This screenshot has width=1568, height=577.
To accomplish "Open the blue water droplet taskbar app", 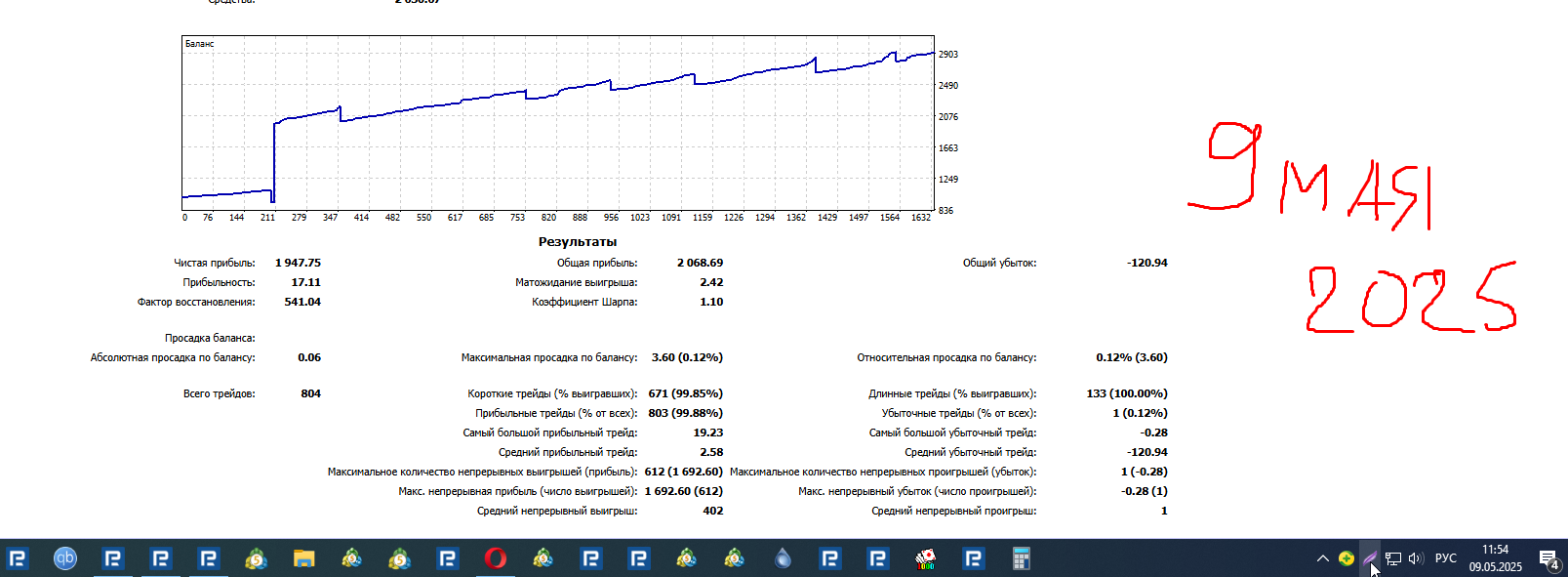I will [783, 558].
